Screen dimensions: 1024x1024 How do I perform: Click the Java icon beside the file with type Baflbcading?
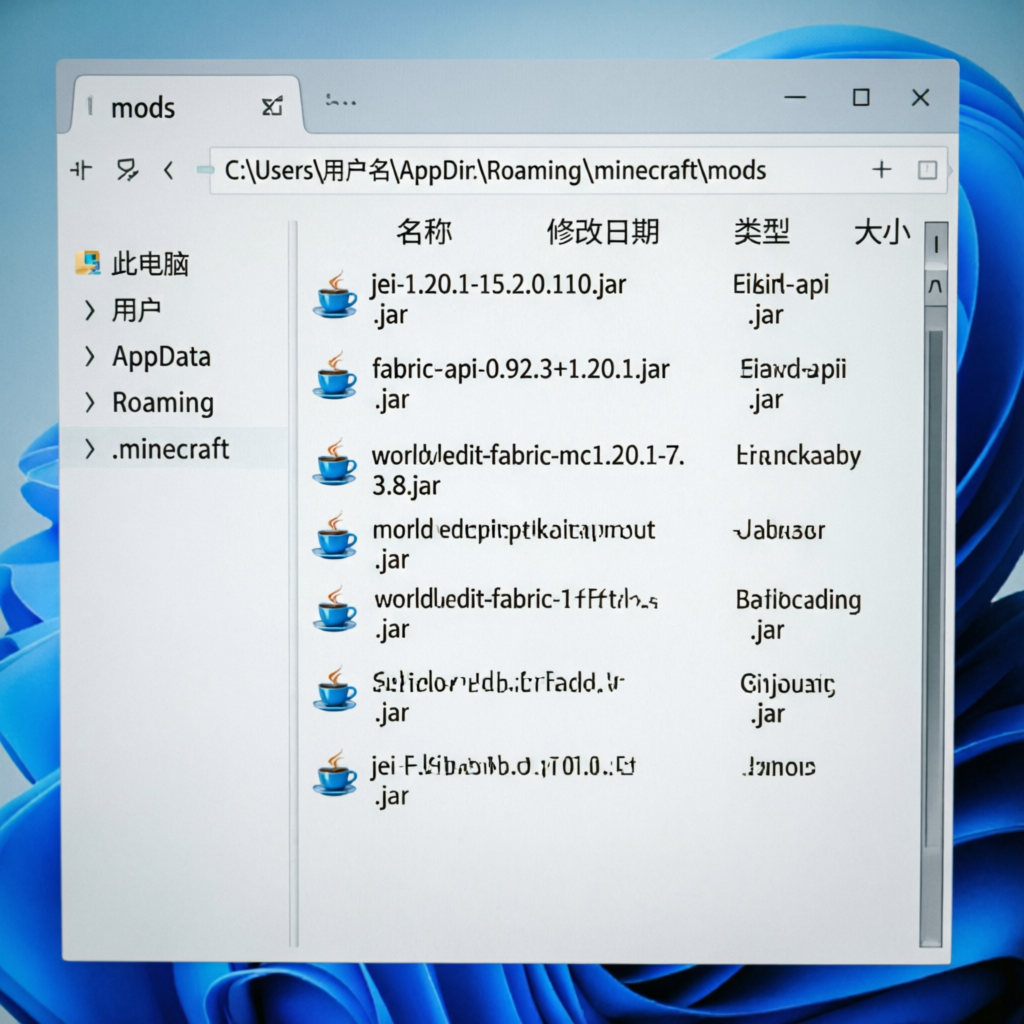click(335, 608)
